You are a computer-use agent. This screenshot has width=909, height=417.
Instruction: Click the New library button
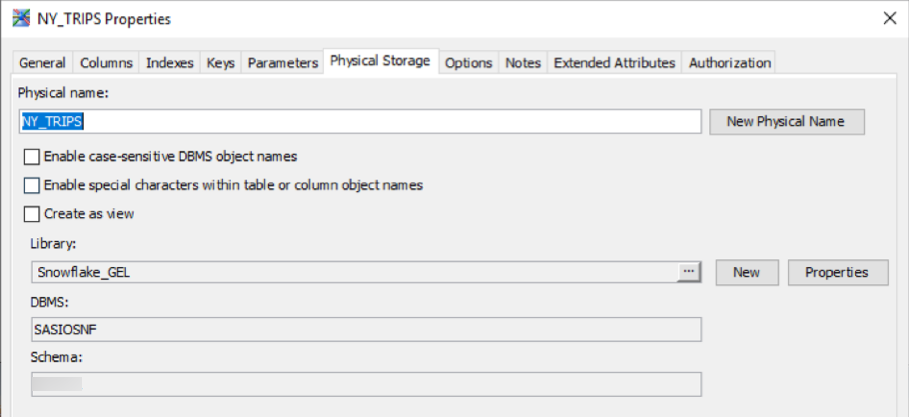[746, 272]
